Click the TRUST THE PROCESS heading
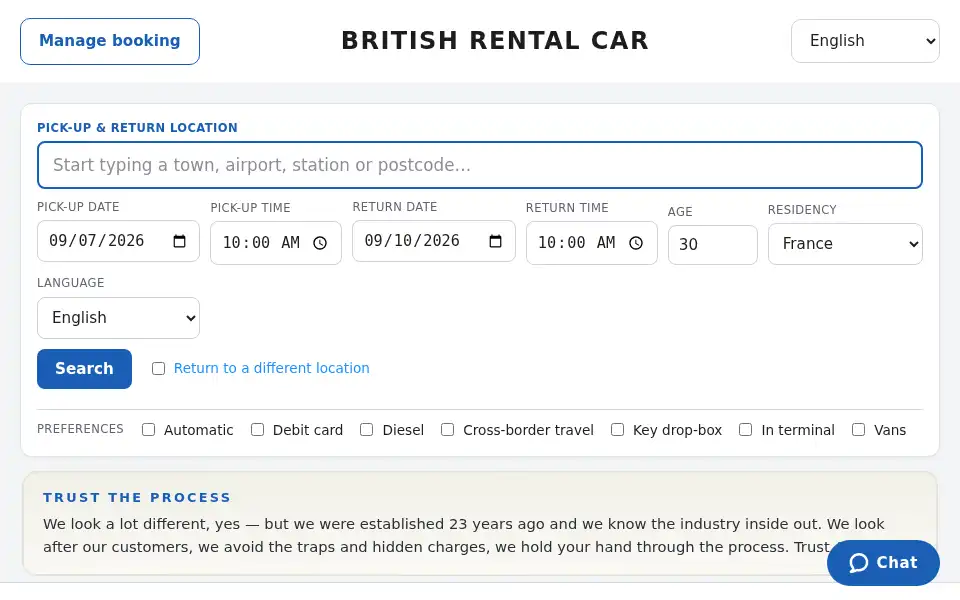The height and width of the screenshot is (600, 960). coord(137,497)
